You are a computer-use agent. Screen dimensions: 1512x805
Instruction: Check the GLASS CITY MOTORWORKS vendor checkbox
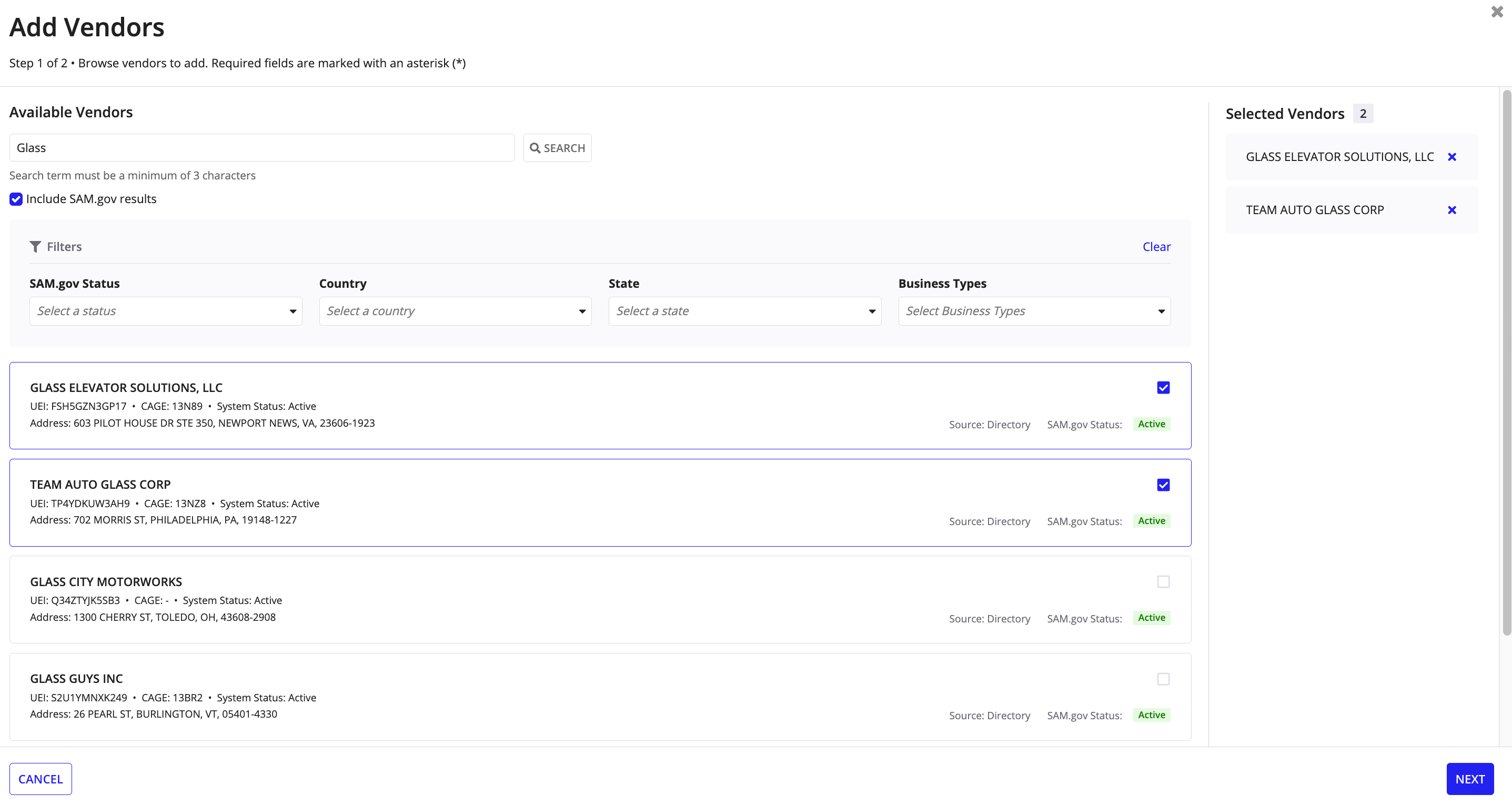pyautogui.click(x=1163, y=582)
